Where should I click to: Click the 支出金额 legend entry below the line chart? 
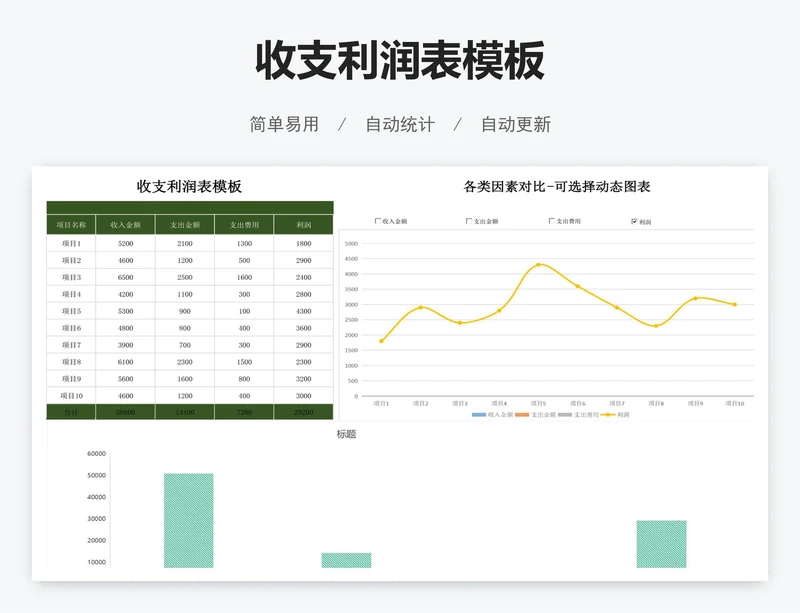[x=536, y=415]
